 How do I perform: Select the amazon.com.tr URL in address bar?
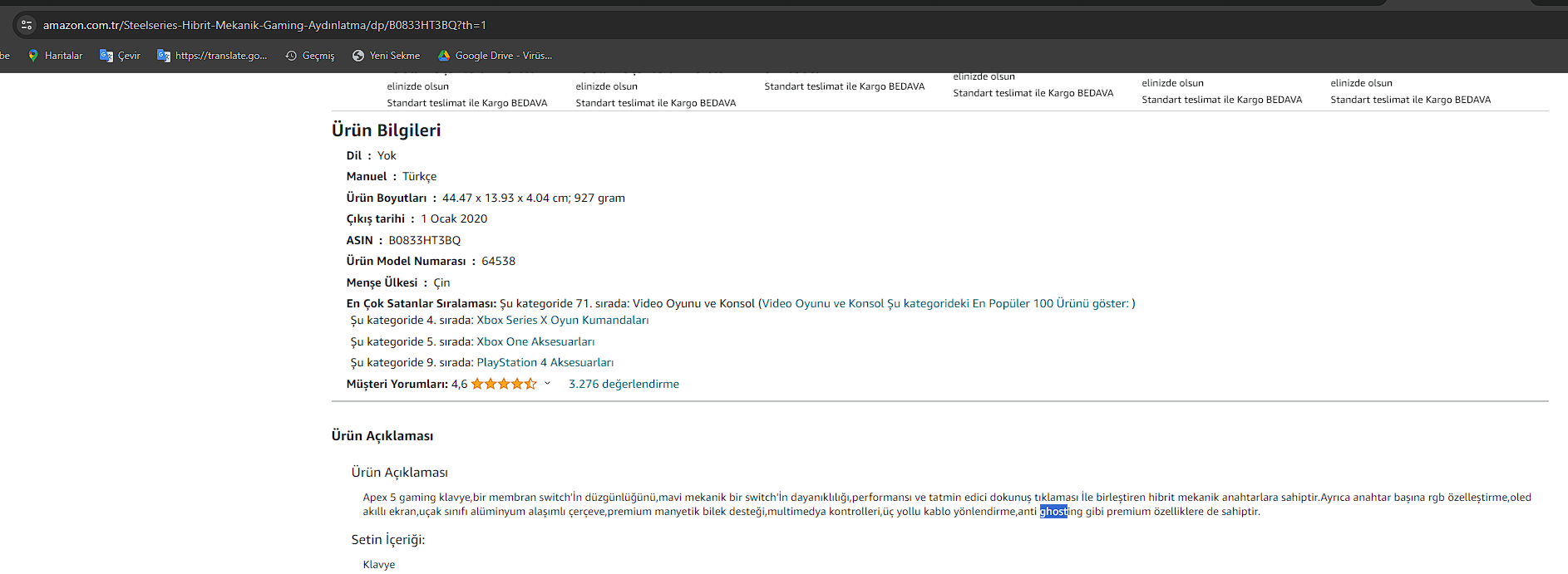coord(264,25)
